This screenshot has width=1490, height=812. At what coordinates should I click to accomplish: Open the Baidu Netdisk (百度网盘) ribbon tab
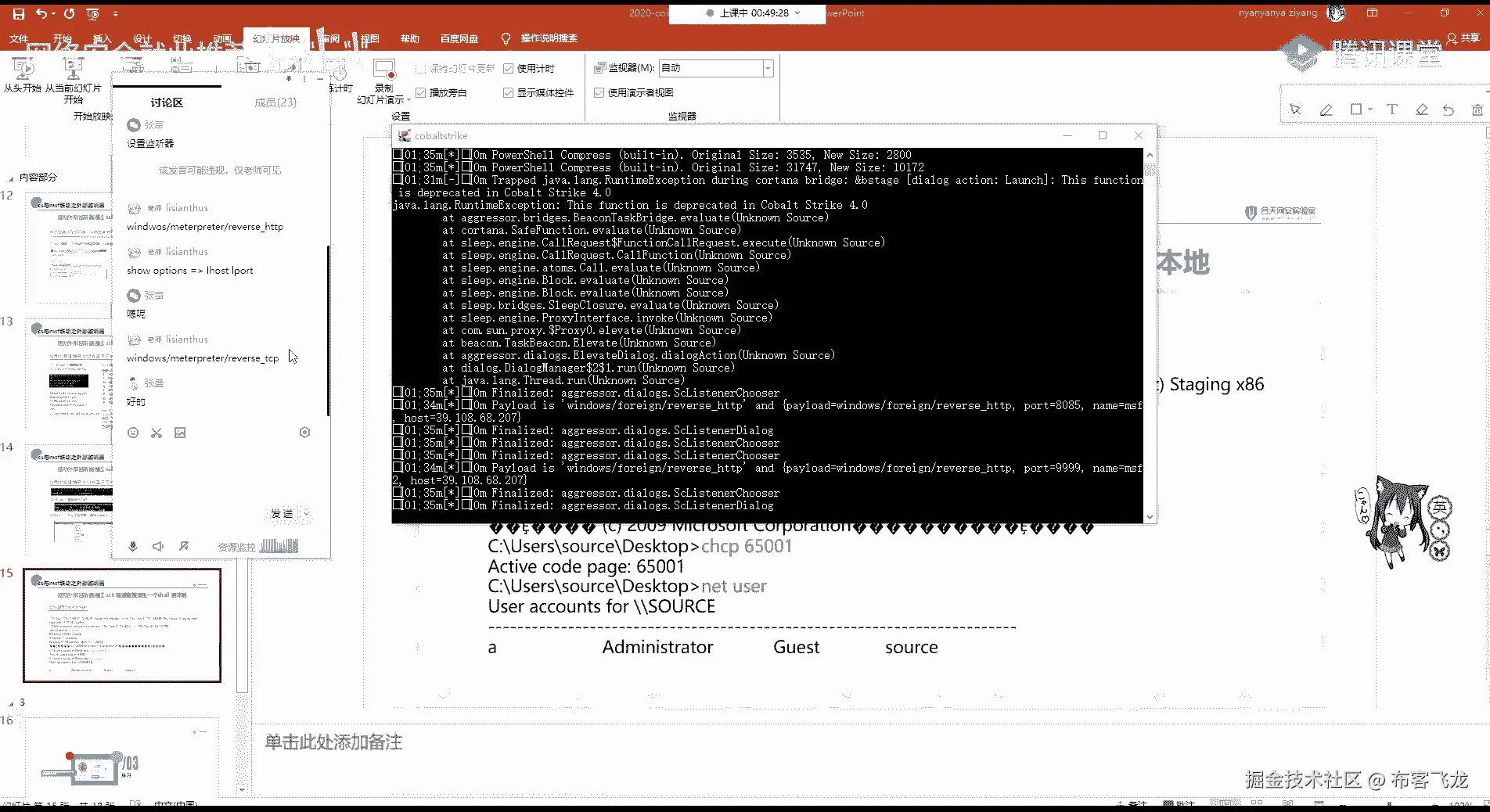pos(459,38)
